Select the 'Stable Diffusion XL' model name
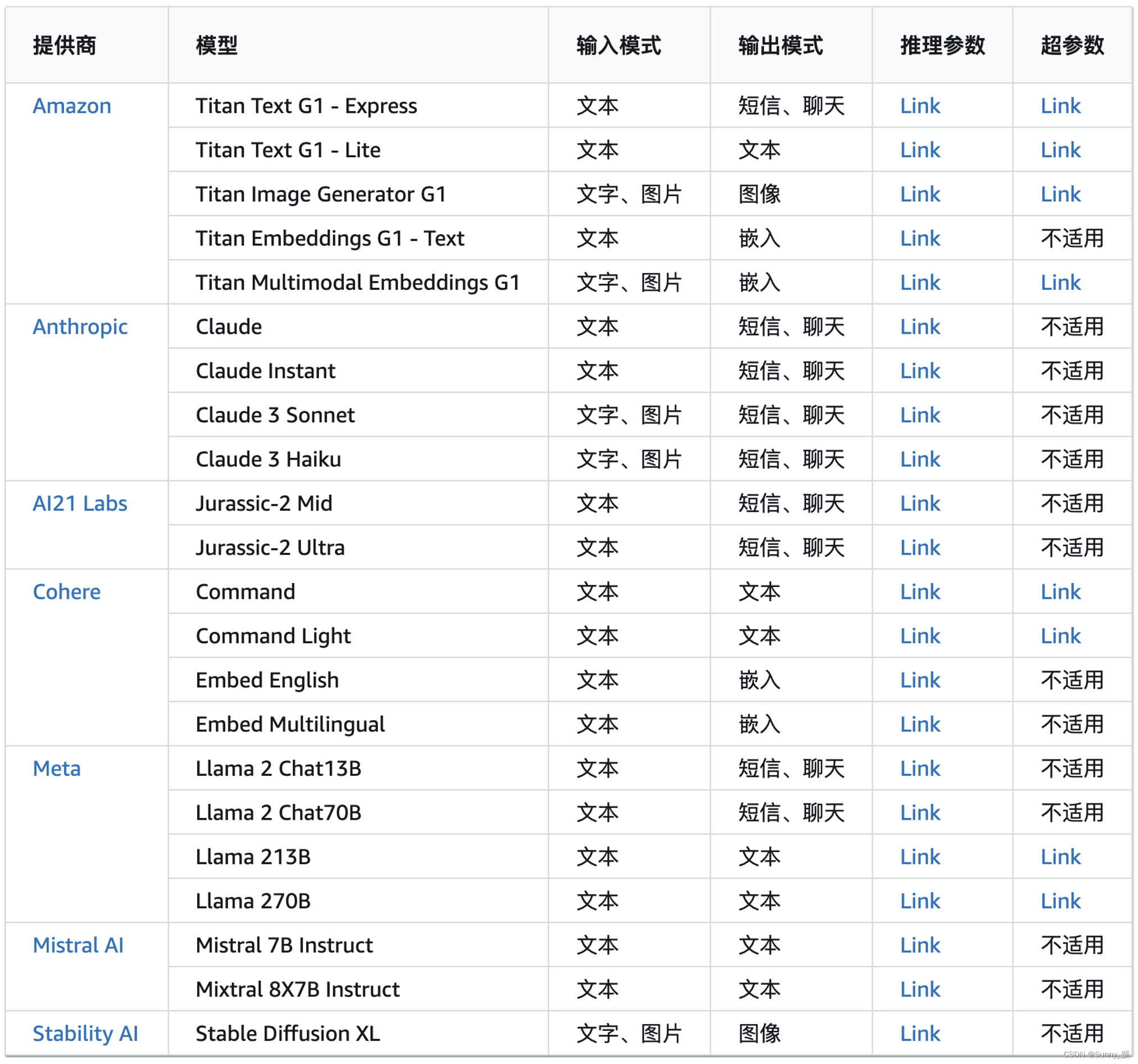The width and height of the screenshot is (1138, 1064). click(x=288, y=1034)
